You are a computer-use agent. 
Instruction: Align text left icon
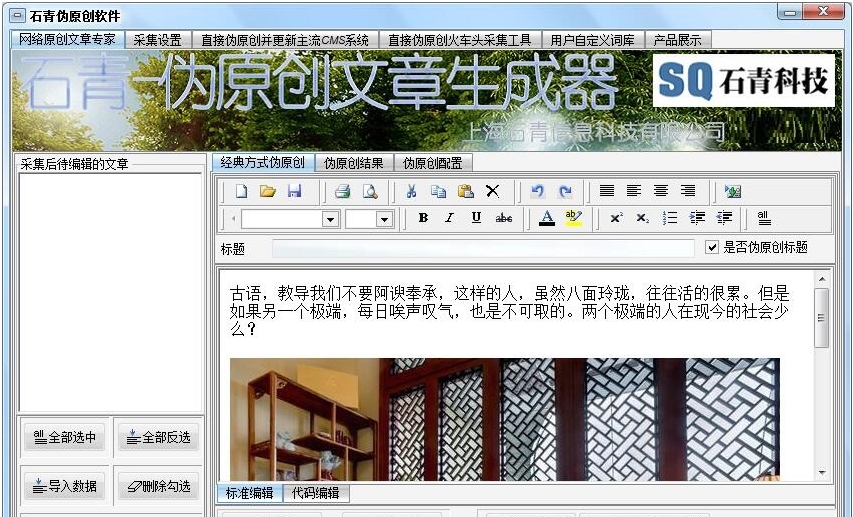click(x=634, y=190)
